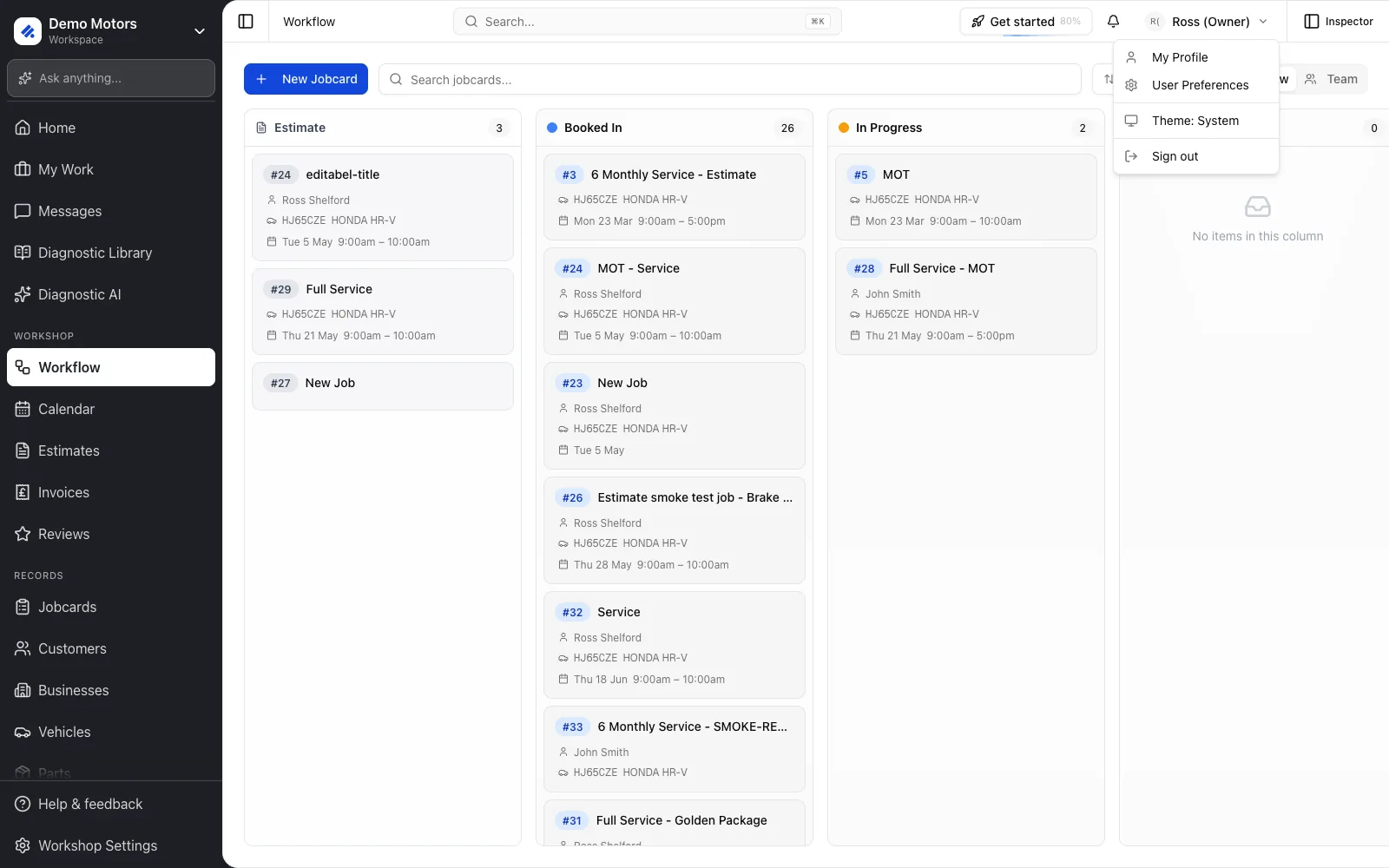Select Workflow in the sidebar
This screenshot has height=868, width=1389.
111,367
